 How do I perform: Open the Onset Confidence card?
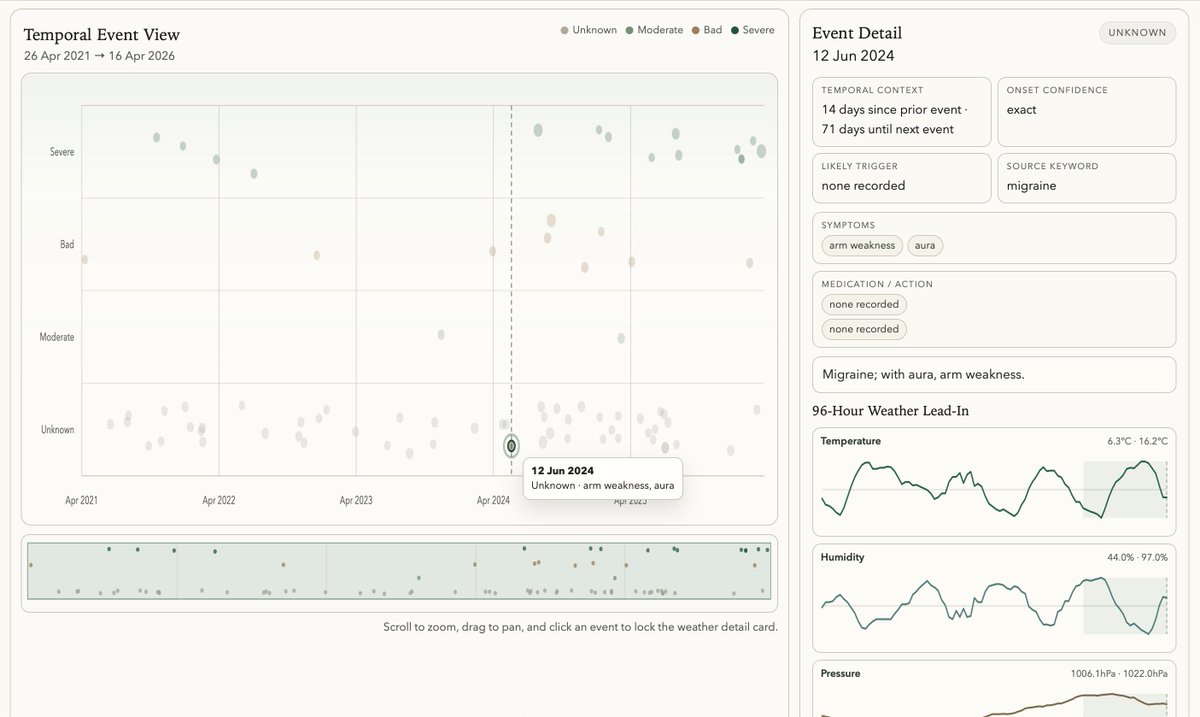click(x=1087, y=112)
